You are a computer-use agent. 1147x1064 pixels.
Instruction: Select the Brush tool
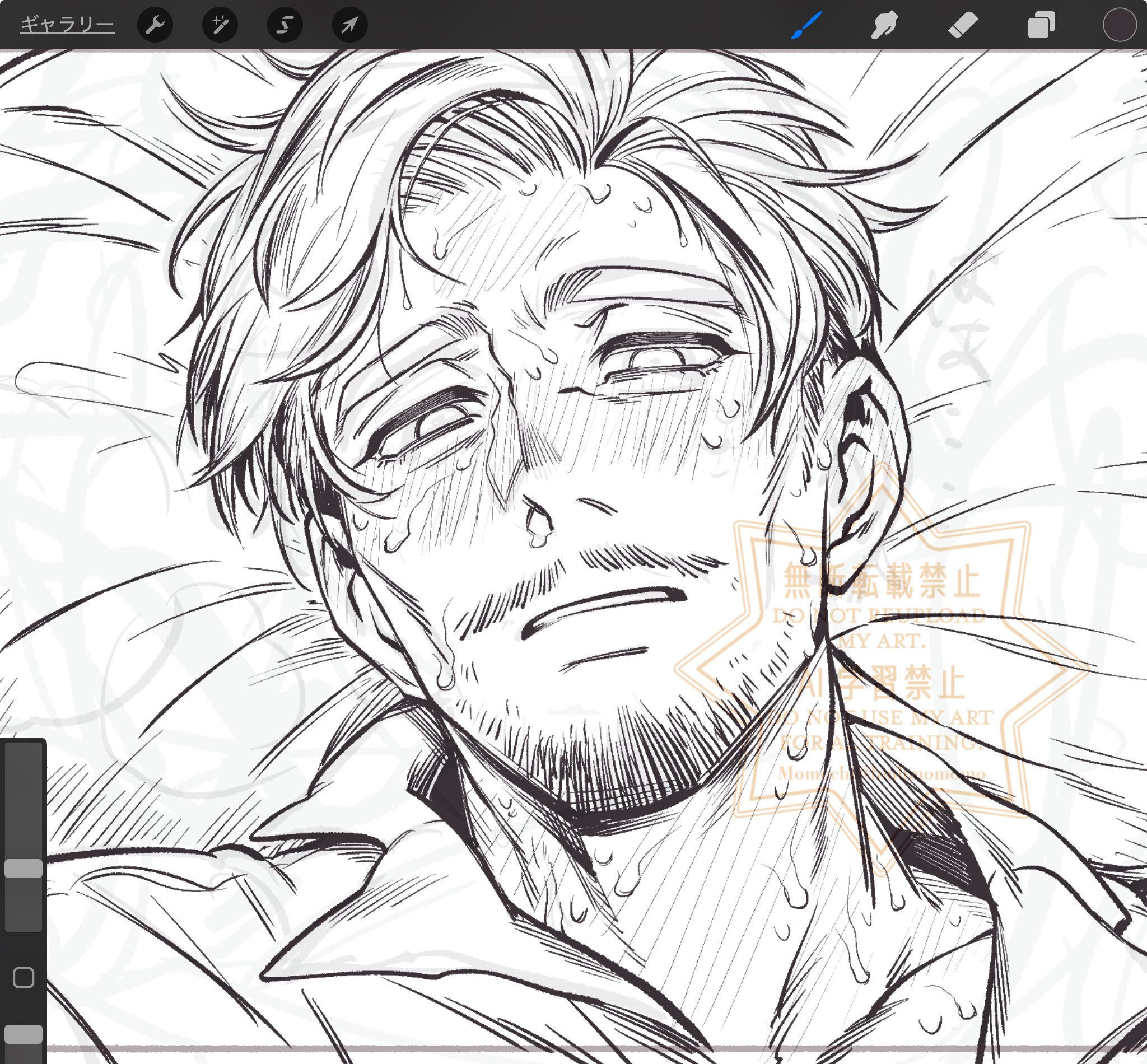806,25
